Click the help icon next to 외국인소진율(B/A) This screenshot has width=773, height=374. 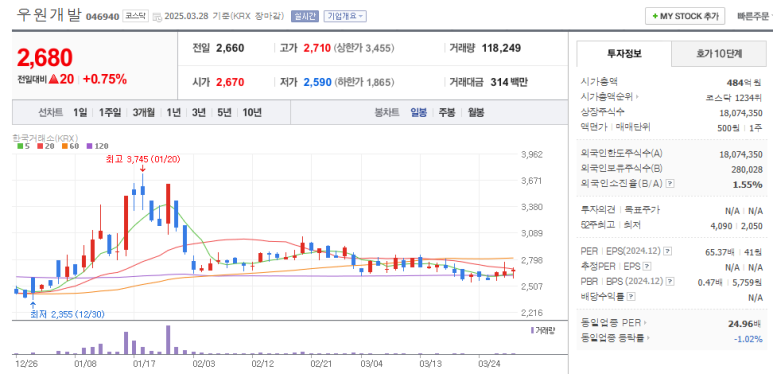click(669, 183)
